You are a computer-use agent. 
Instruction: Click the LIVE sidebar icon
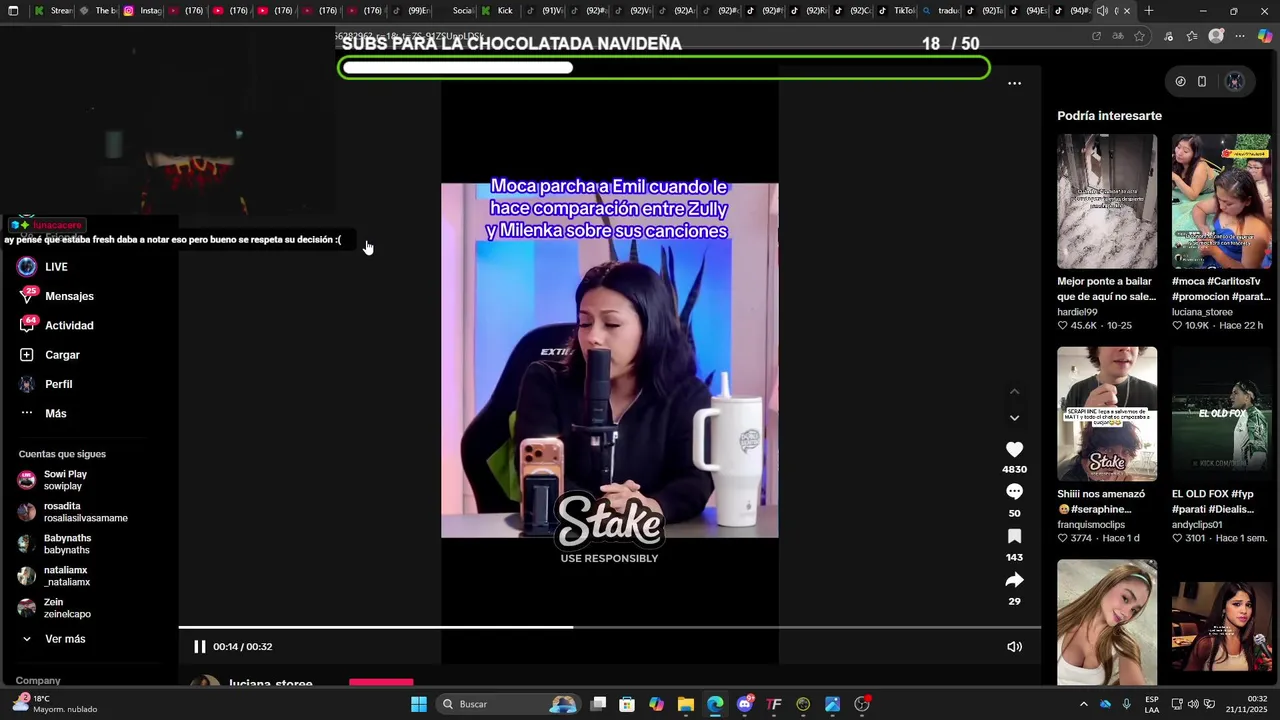point(27,267)
